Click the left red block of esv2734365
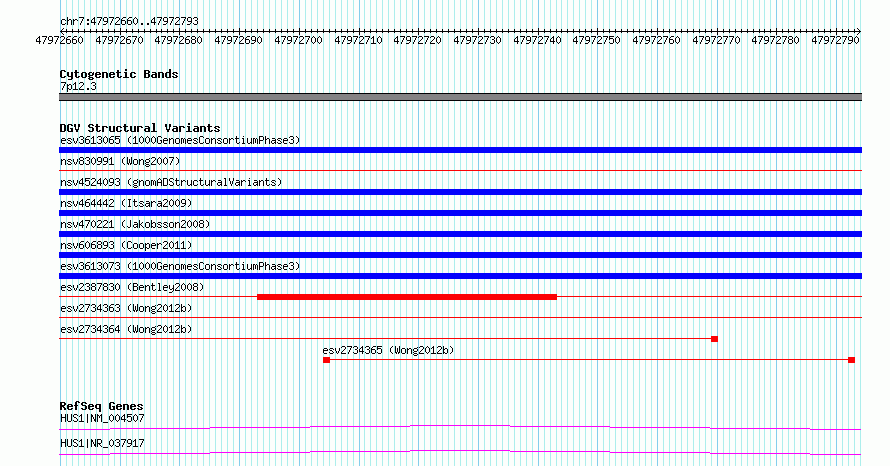The image size is (890, 466). [326, 360]
